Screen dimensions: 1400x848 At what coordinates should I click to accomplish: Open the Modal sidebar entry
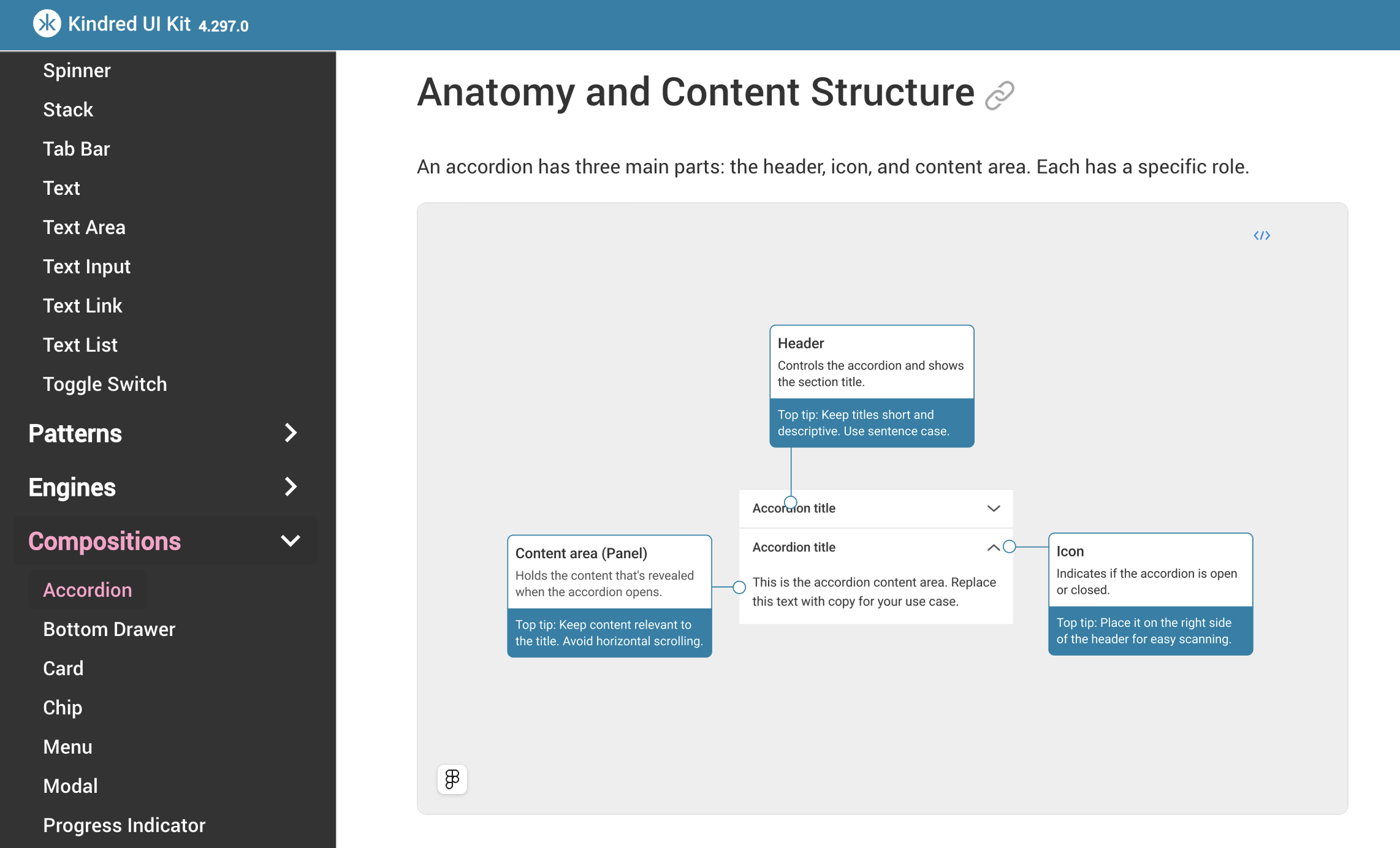pyautogui.click(x=70, y=786)
